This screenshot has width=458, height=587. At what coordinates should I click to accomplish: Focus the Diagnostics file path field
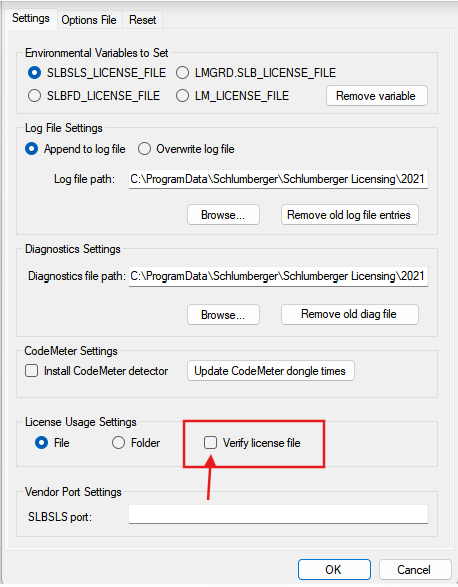coord(278,276)
